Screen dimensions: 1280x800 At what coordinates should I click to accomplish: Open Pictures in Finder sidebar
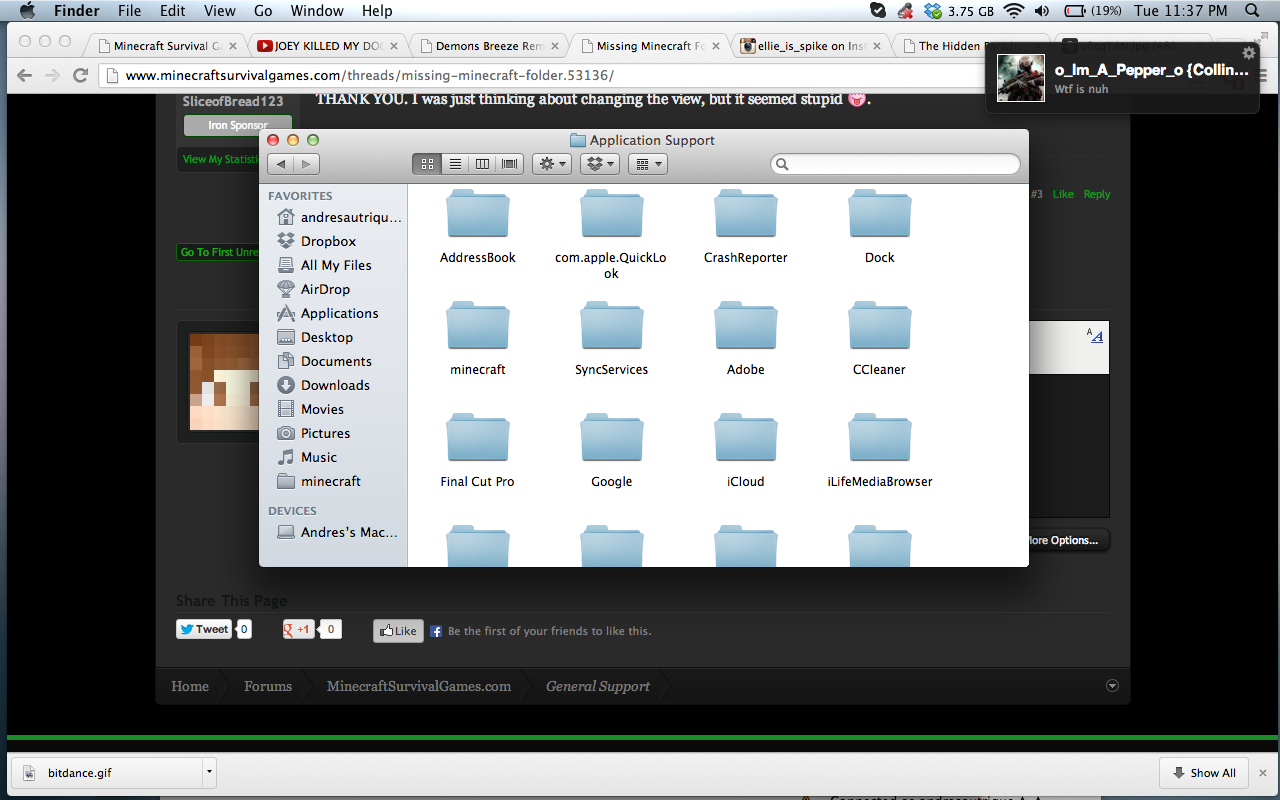point(313,433)
